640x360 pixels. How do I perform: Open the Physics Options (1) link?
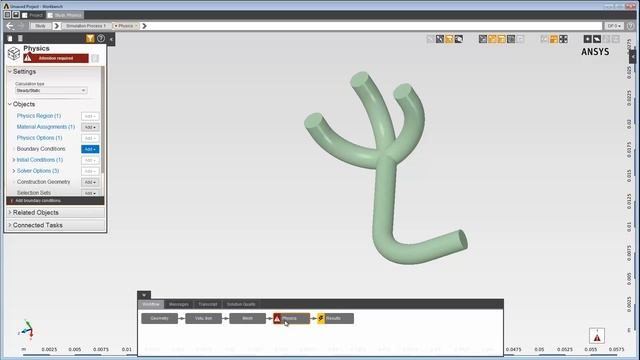pyautogui.click(x=40, y=138)
